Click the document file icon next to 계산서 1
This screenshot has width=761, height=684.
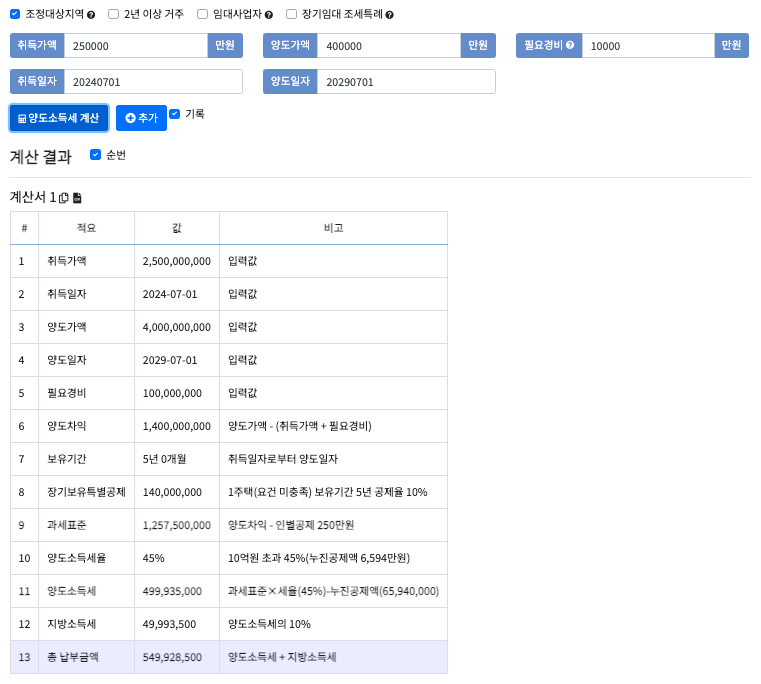(x=77, y=198)
